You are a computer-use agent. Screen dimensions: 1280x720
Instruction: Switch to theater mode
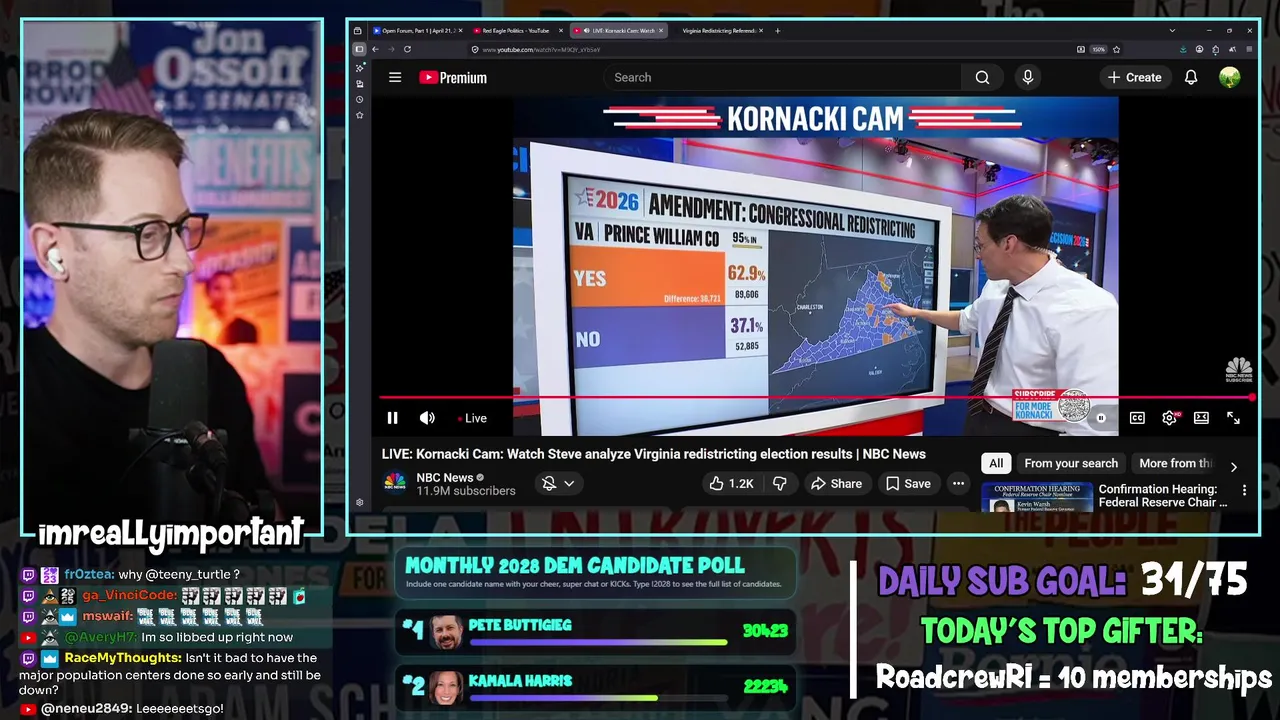pyautogui.click(x=1201, y=418)
